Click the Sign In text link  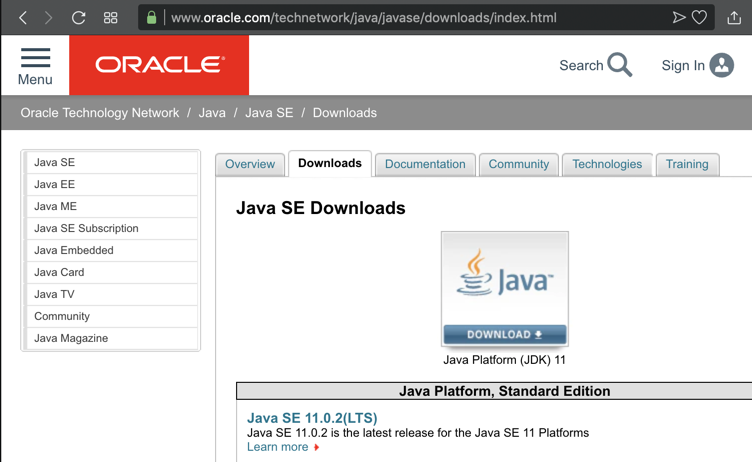click(x=683, y=65)
